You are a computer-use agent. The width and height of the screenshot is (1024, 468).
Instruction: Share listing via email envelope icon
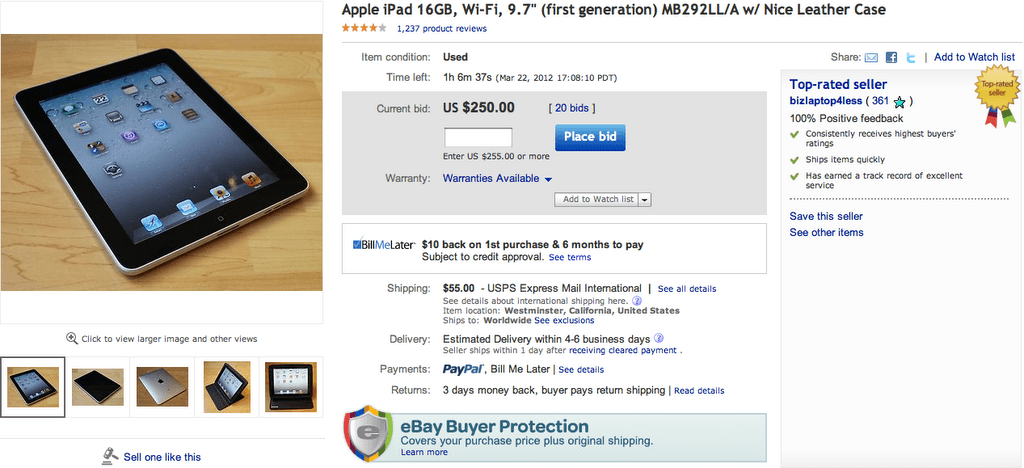(871, 58)
